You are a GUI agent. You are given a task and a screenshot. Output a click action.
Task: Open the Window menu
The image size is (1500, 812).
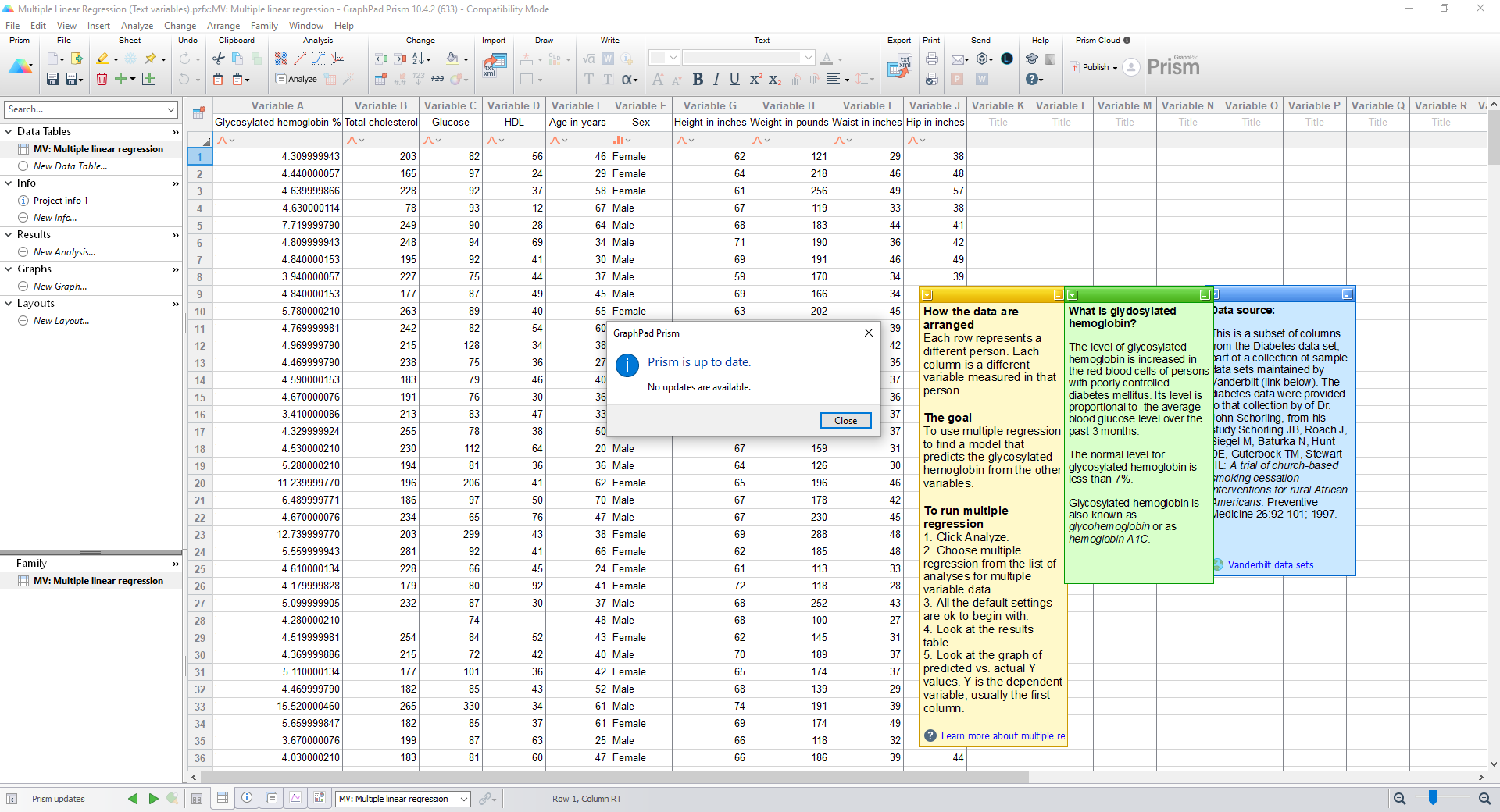click(x=305, y=26)
